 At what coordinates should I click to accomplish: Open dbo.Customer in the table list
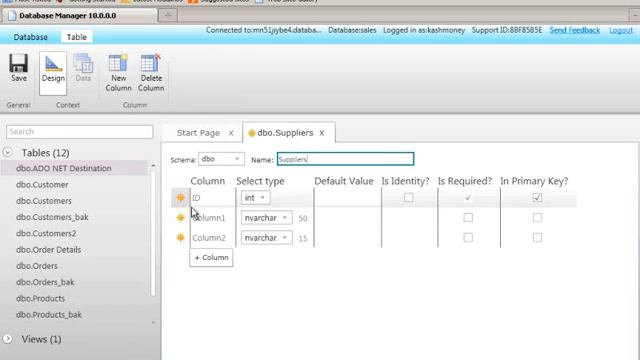pos(42,184)
